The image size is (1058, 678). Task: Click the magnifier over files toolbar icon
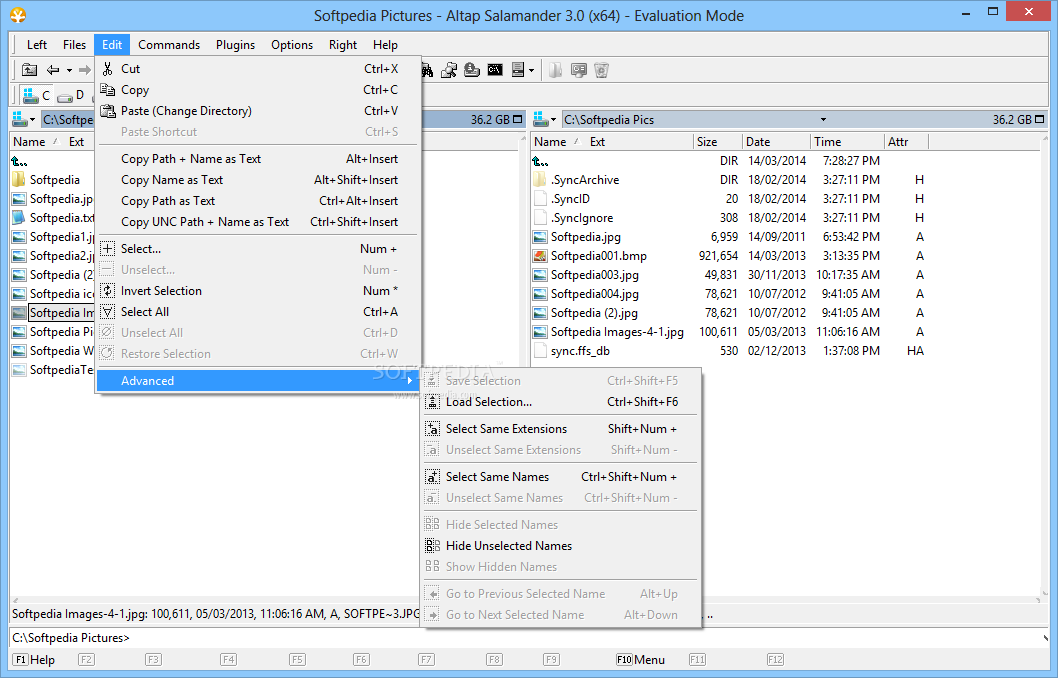click(x=449, y=69)
